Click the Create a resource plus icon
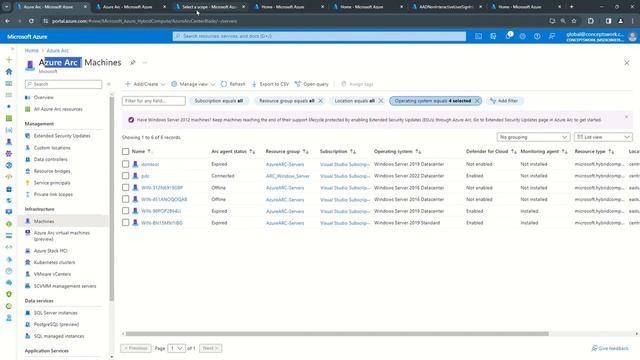This screenshot has height=360, width=640. (9, 60)
